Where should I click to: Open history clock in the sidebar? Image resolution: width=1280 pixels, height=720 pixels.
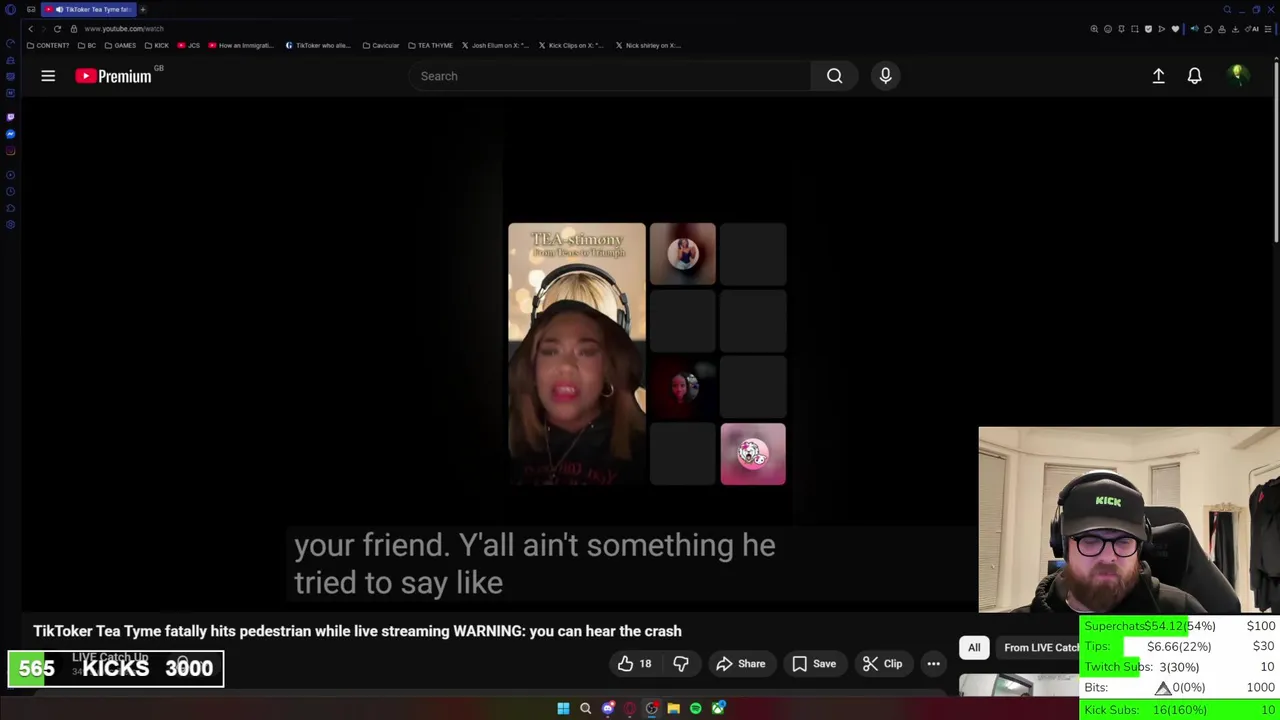(x=10, y=191)
